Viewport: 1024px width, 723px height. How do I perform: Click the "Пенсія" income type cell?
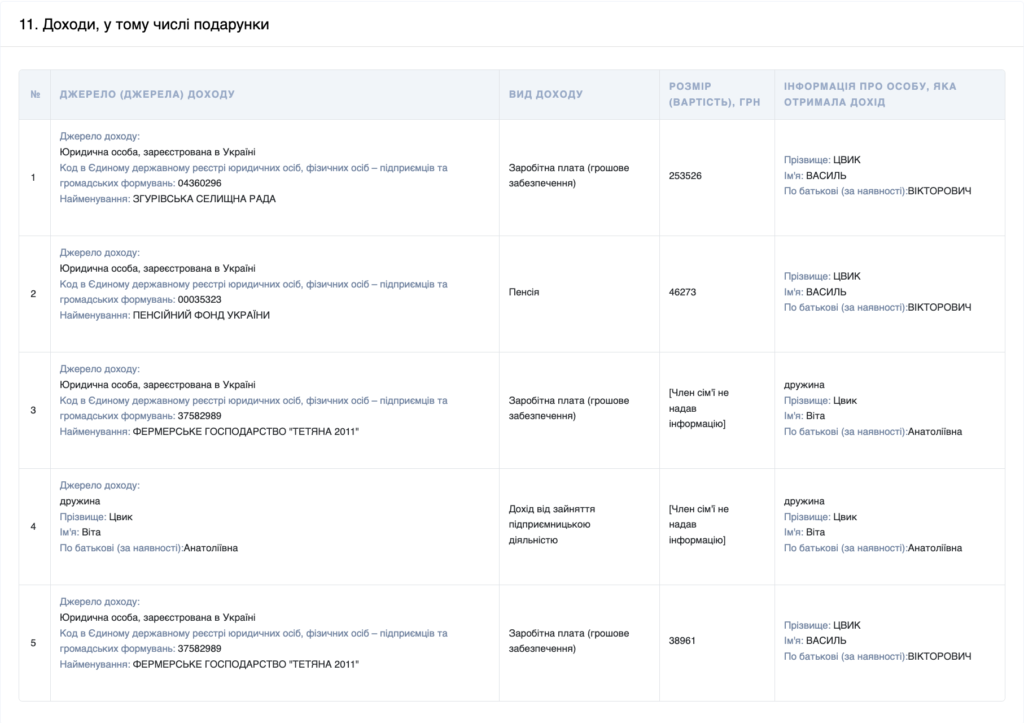tap(524, 293)
